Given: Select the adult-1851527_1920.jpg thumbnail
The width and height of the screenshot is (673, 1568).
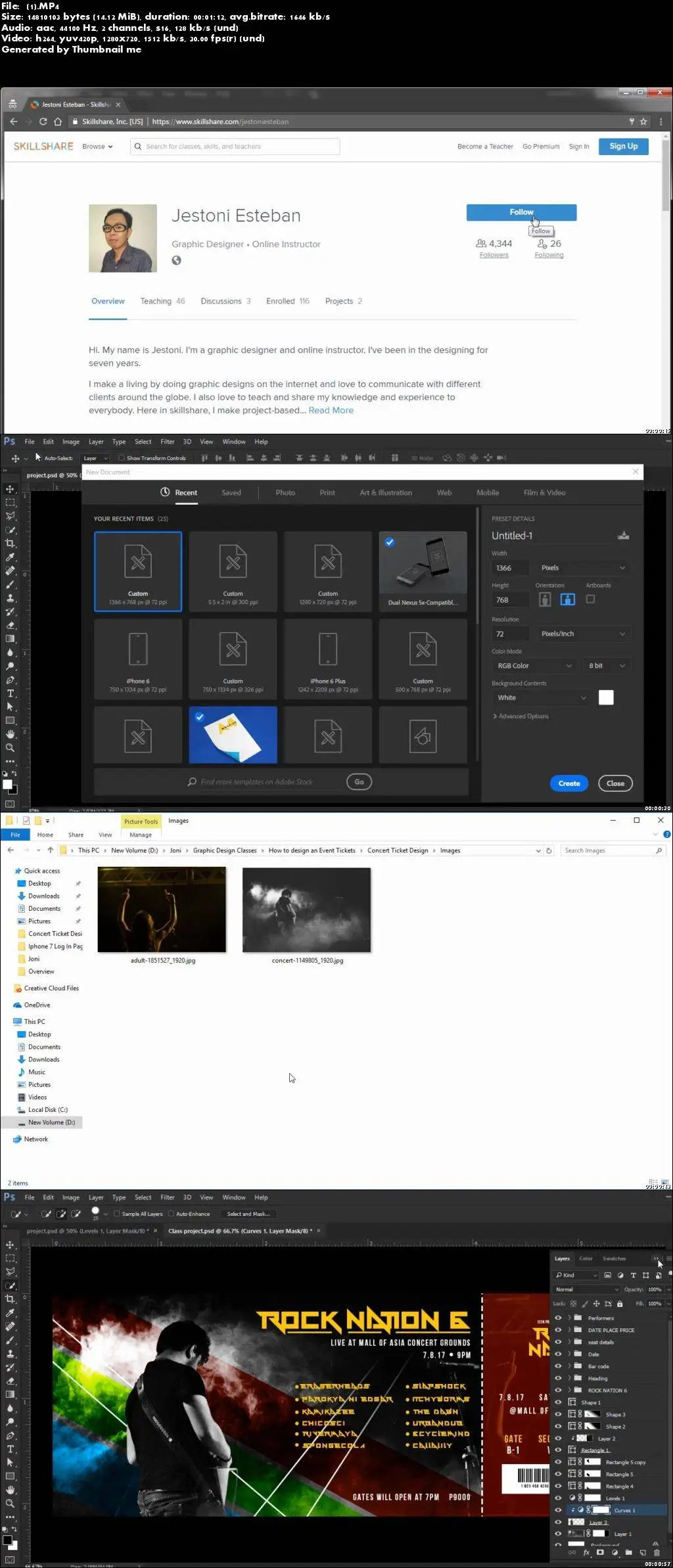Looking at the screenshot, I should pyautogui.click(x=162, y=910).
